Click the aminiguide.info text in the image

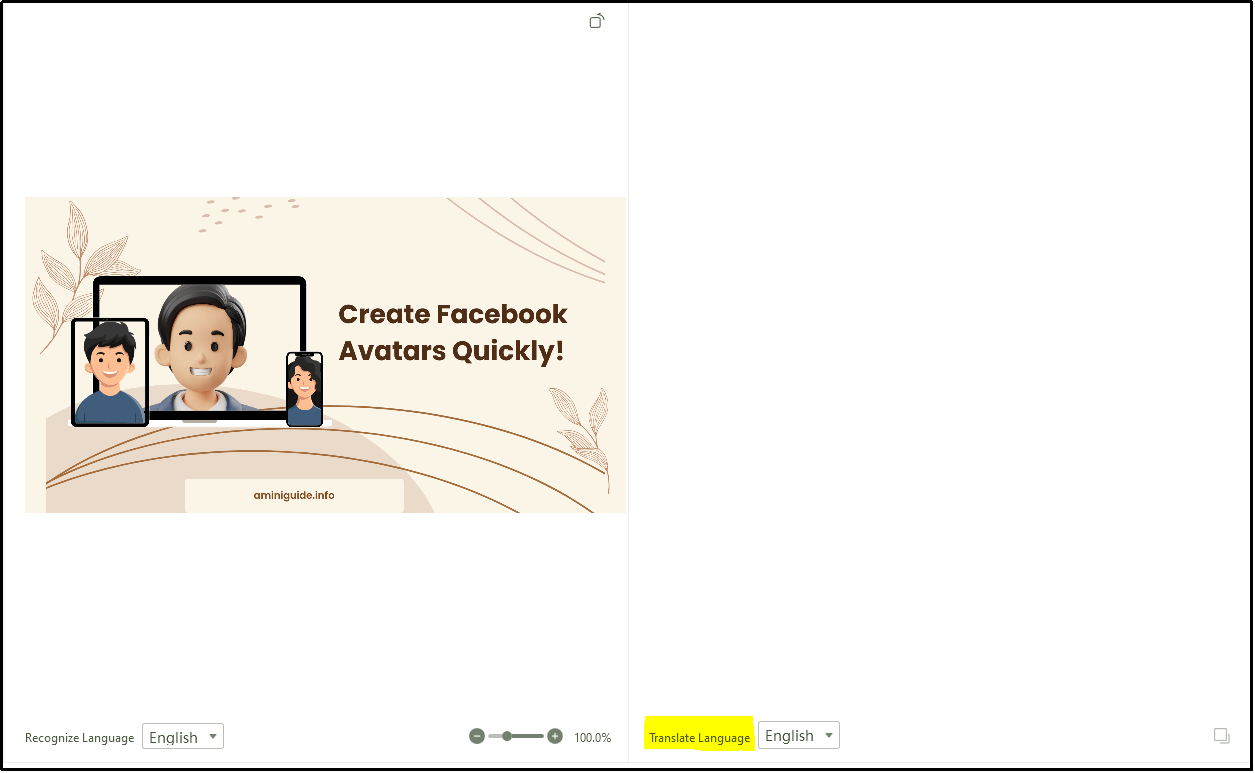click(x=294, y=495)
